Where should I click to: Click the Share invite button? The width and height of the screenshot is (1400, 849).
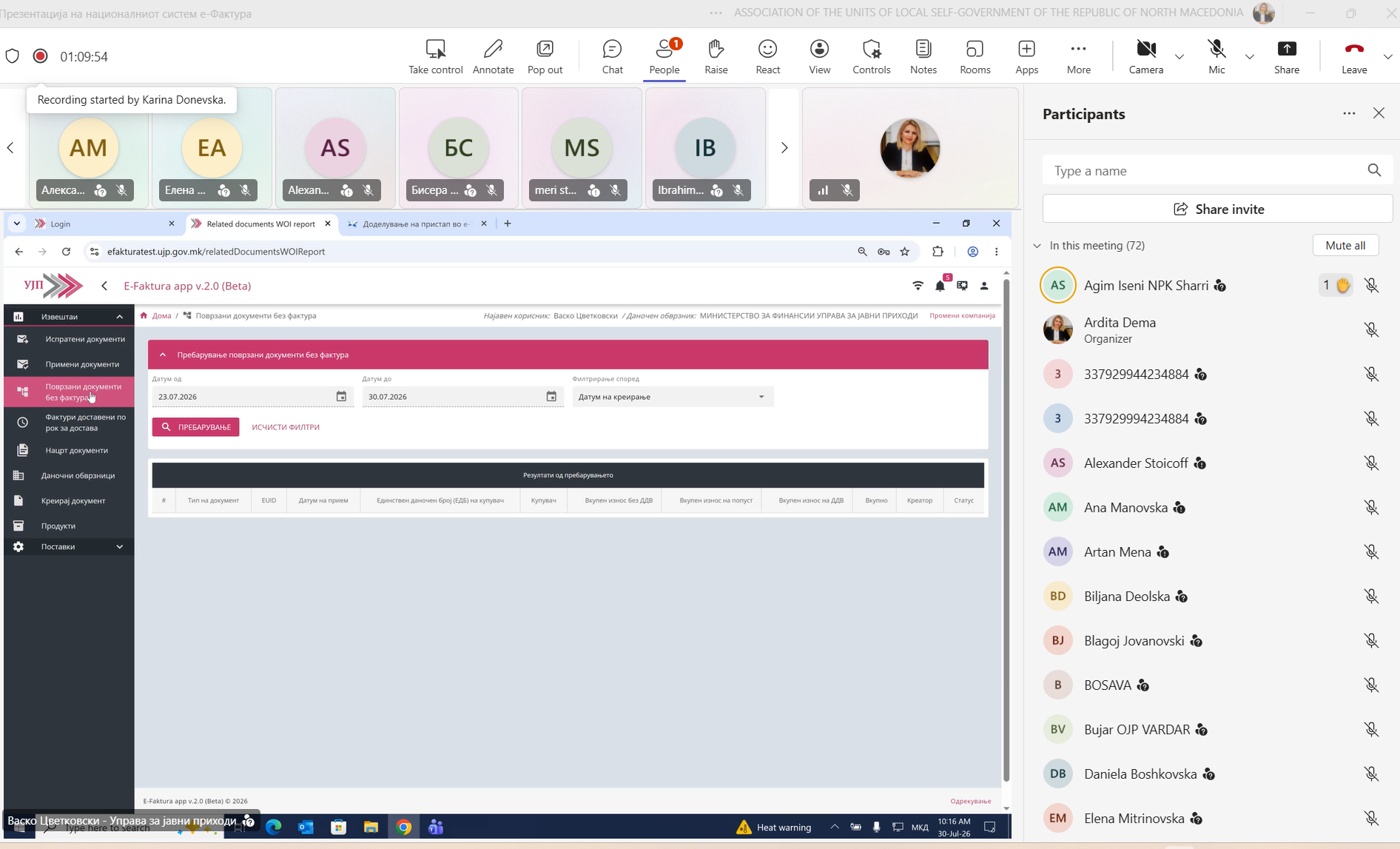coord(1217,209)
